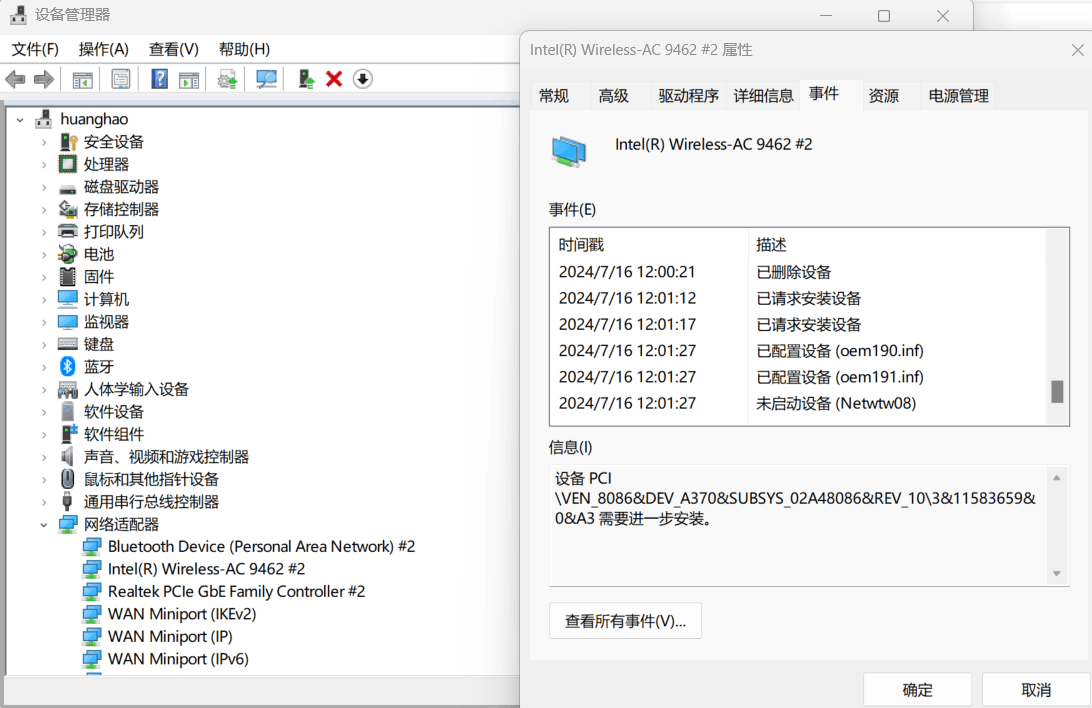Switch to the 电源管理 tab
The image size is (1092, 708).
pyautogui.click(x=959, y=96)
